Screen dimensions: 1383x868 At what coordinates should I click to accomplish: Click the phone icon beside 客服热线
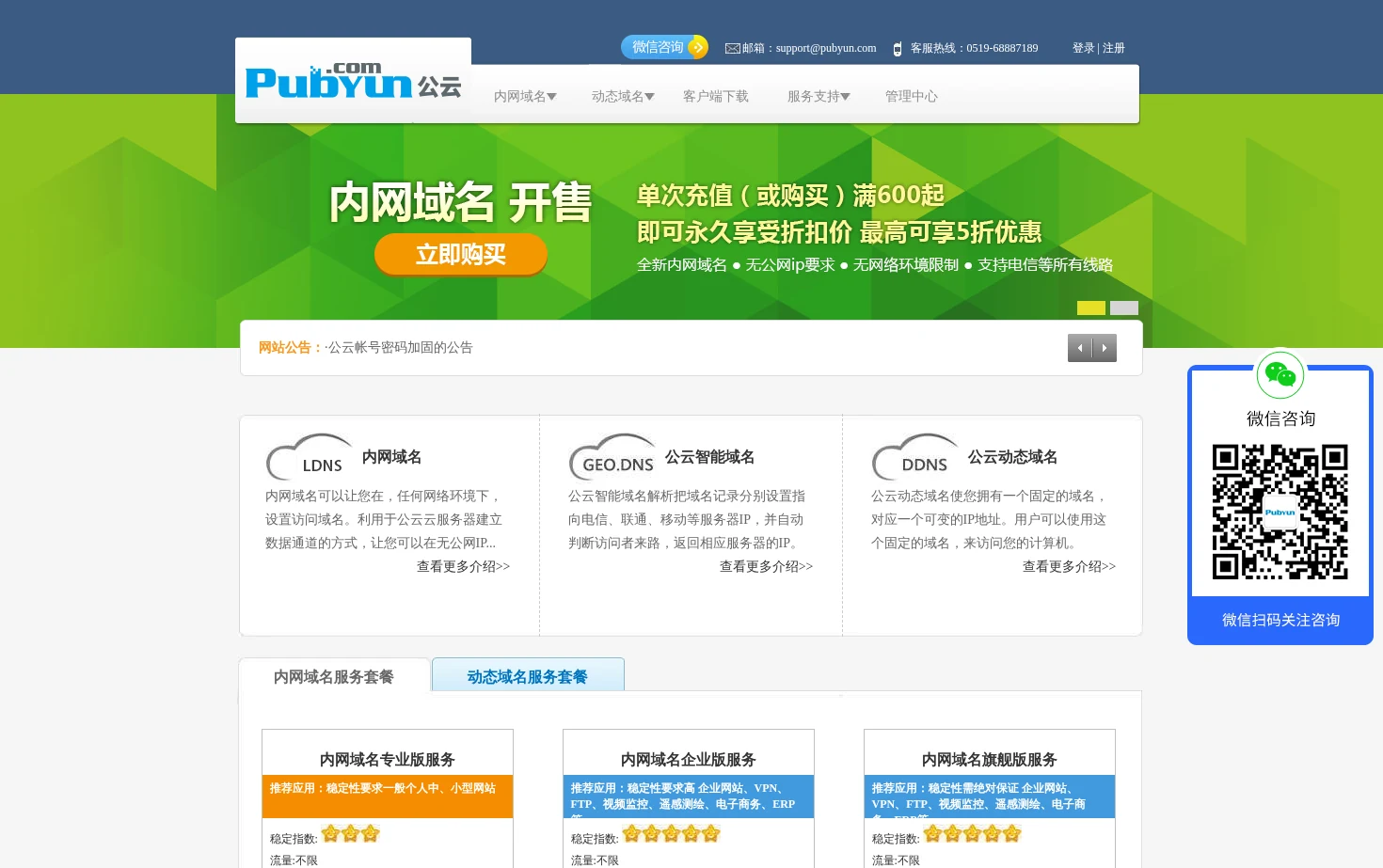898,49
